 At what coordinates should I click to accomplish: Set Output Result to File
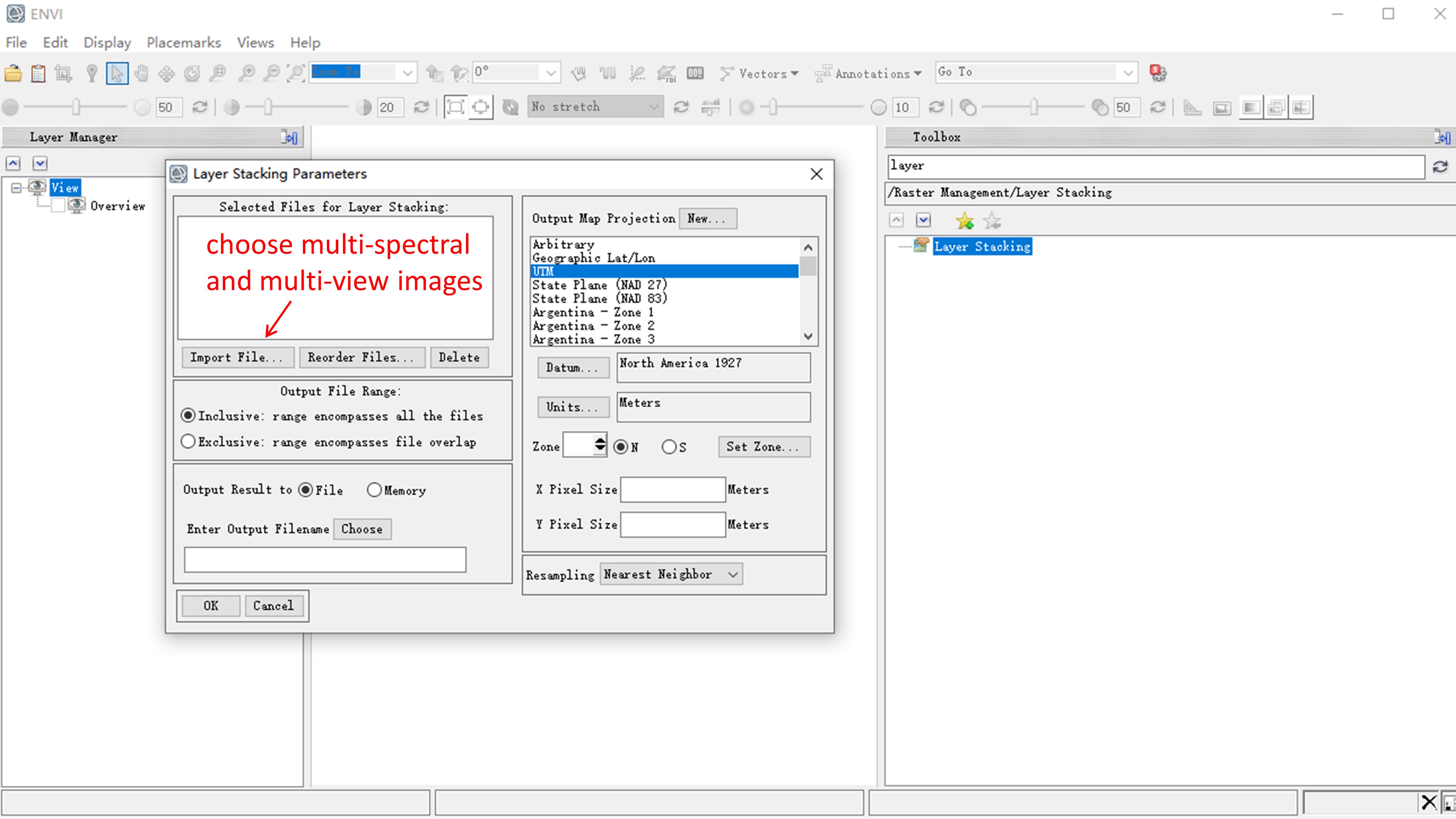click(306, 490)
